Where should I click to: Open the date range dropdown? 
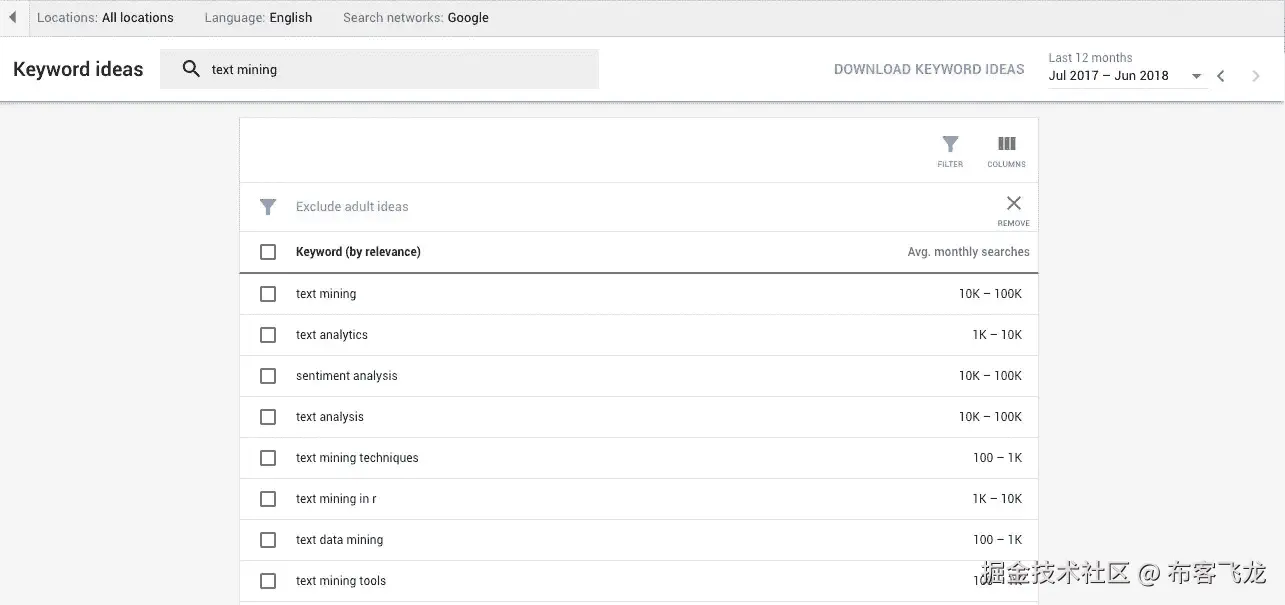[1195, 76]
